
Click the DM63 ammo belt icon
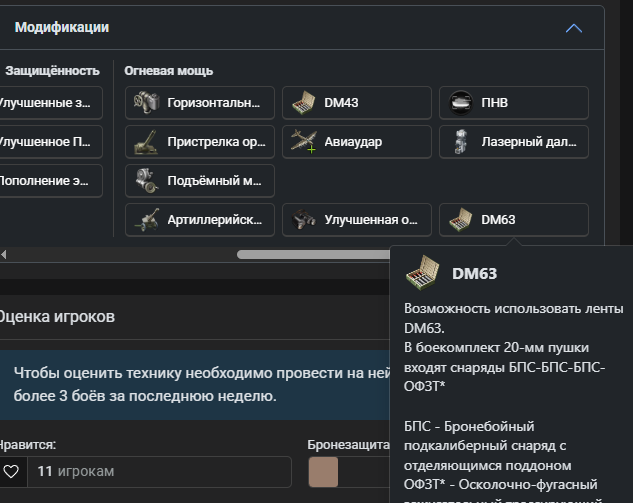pyautogui.click(x=461, y=219)
